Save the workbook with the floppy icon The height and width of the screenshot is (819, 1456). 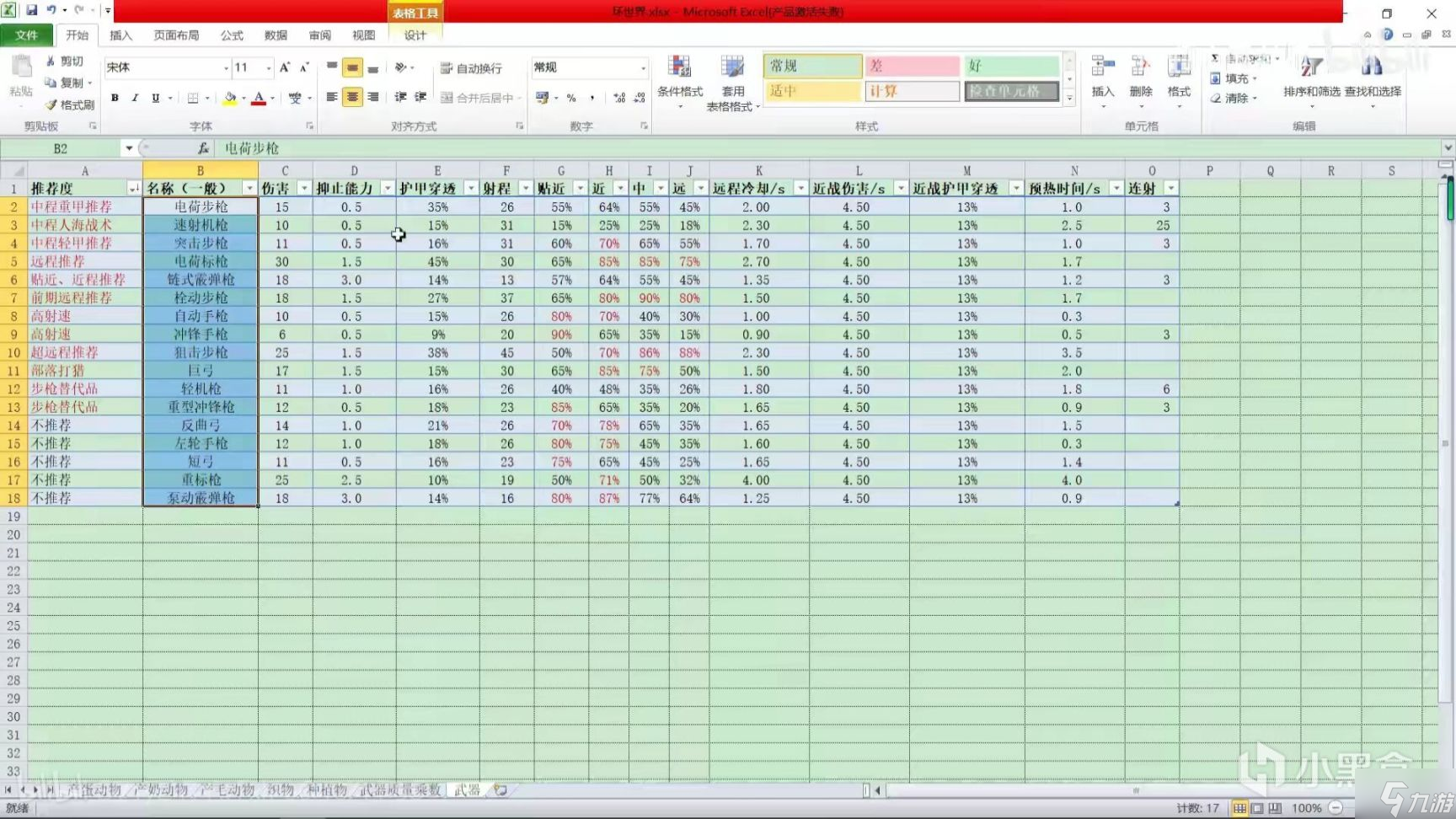pyautogui.click(x=32, y=11)
